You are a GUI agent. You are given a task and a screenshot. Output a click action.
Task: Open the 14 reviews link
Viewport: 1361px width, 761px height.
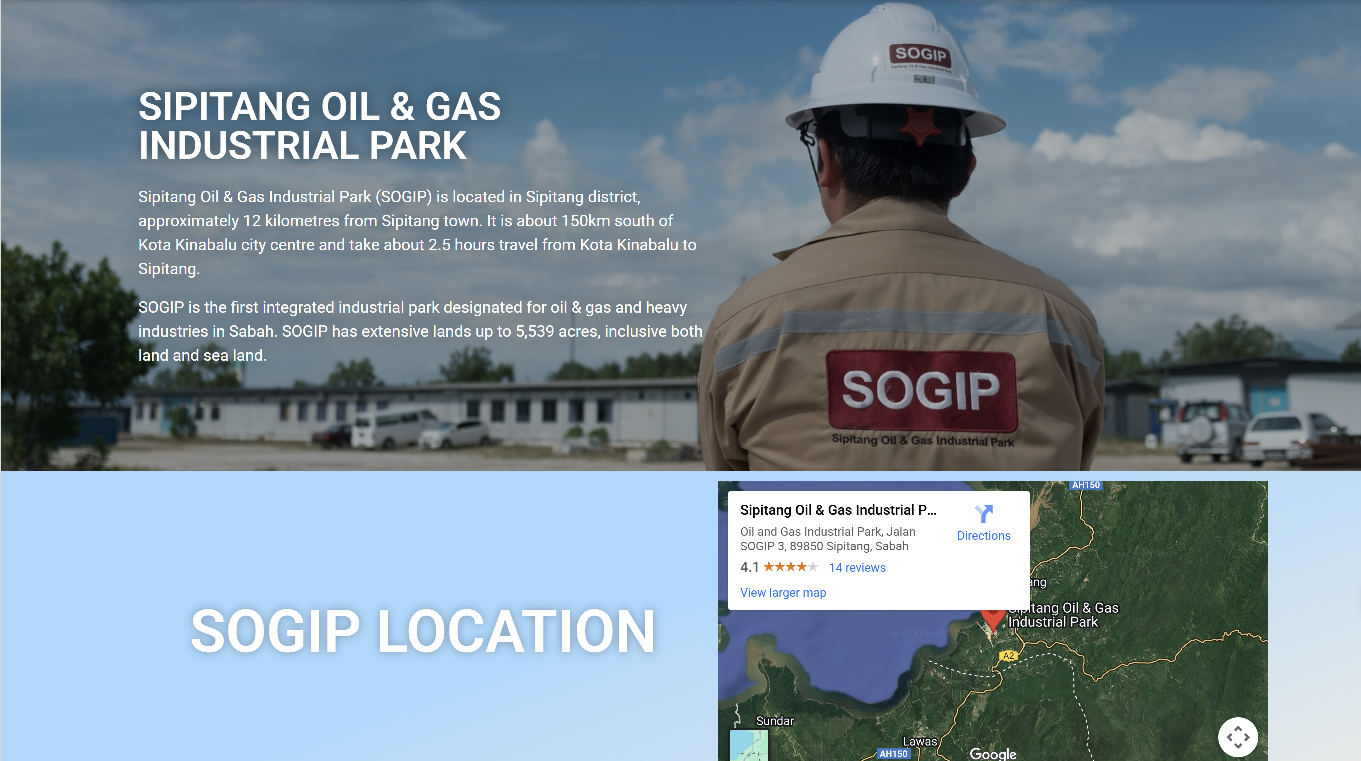857,568
